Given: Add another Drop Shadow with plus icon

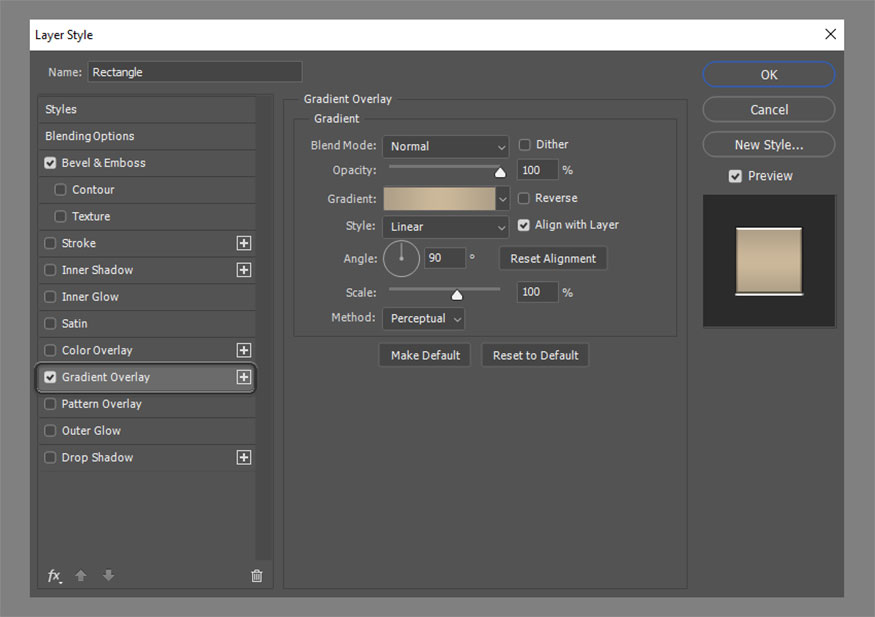Looking at the screenshot, I should [x=244, y=457].
